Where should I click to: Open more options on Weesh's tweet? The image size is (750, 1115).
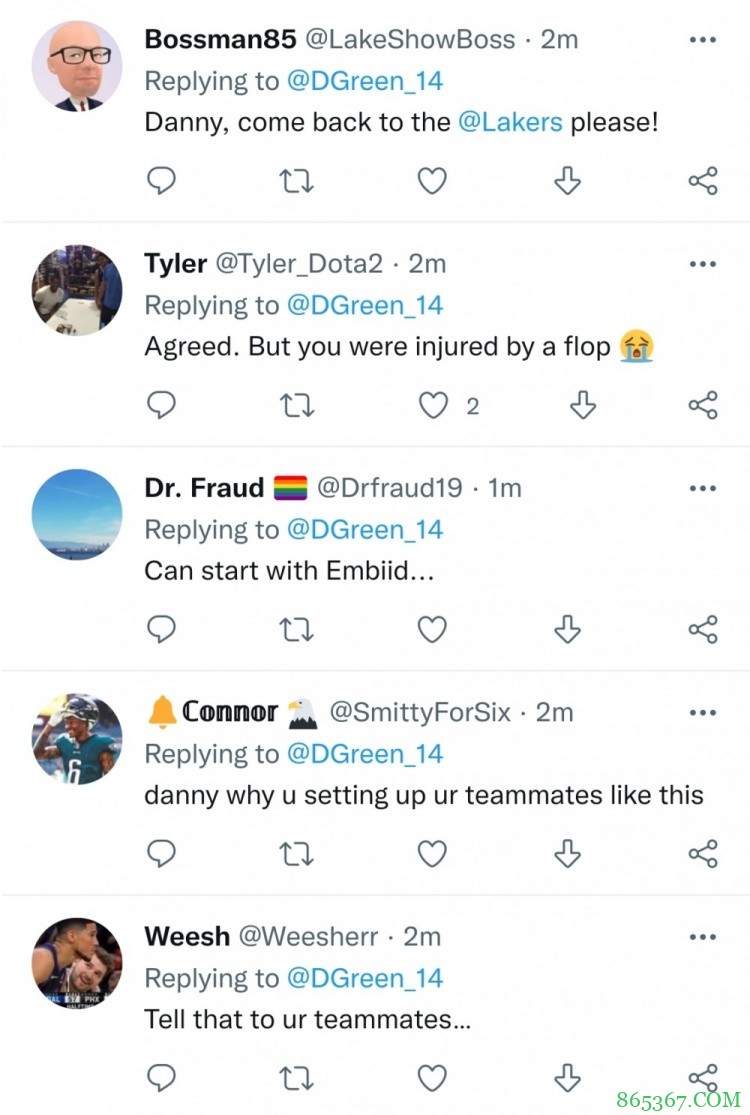pyautogui.click(x=703, y=936)
